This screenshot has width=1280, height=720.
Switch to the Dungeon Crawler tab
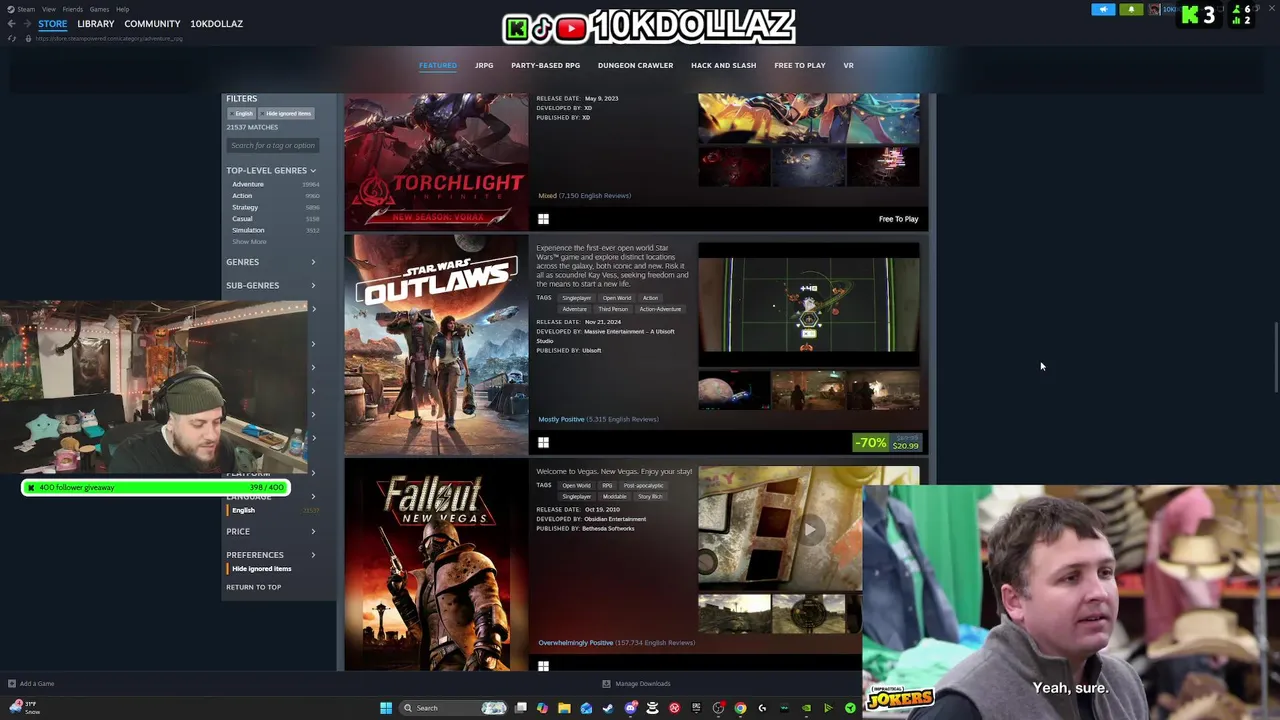[635, 65]
